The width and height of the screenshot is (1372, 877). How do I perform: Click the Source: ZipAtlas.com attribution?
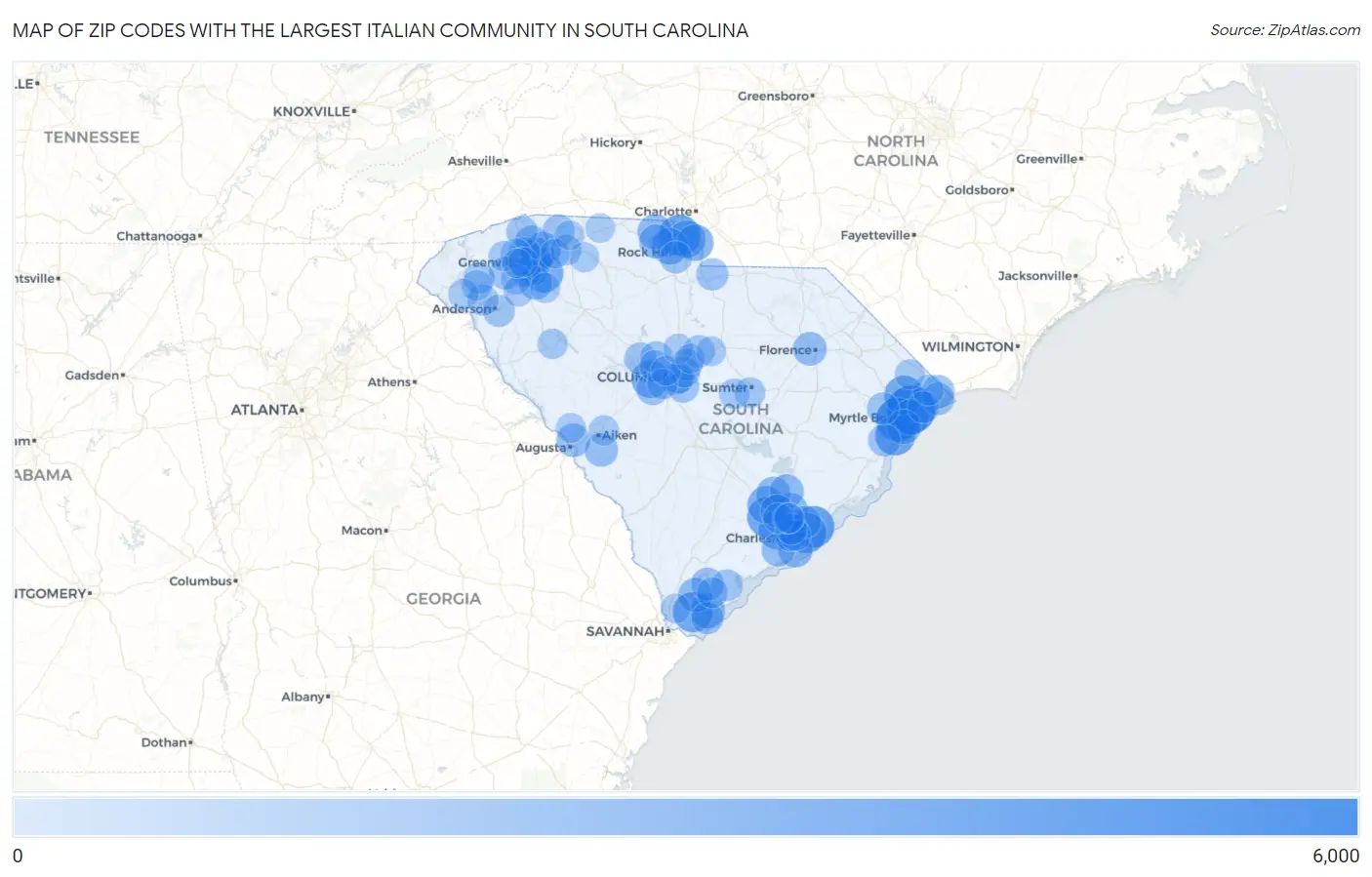pyautogui.click(x=1284, y=30)
